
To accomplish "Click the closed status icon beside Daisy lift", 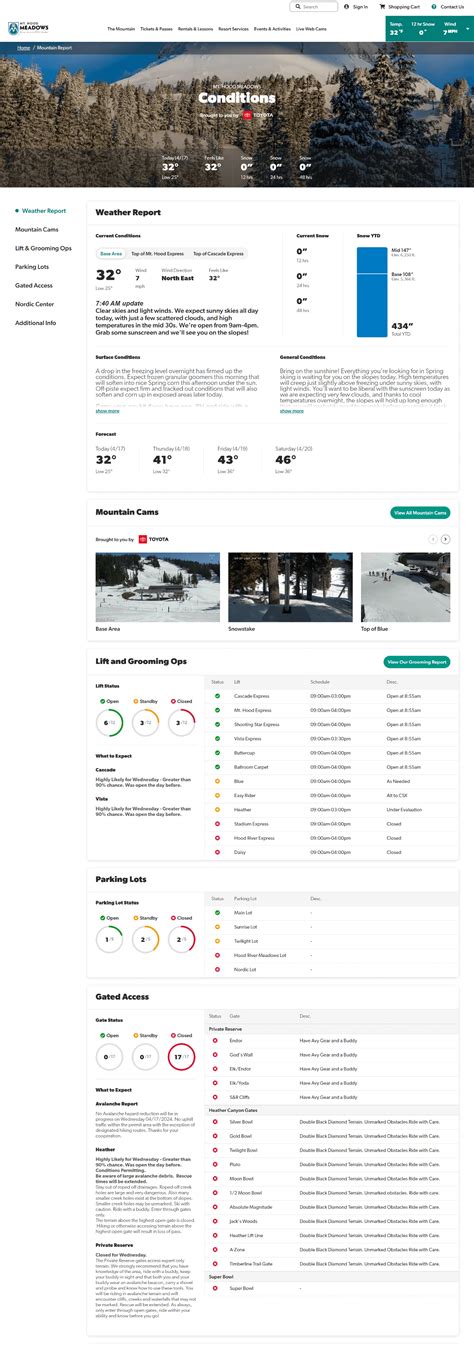I will point(217,851).
